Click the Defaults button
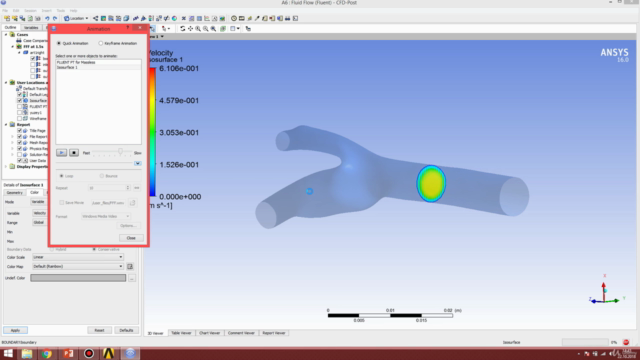The image size is (640, 360). (127, 330)
